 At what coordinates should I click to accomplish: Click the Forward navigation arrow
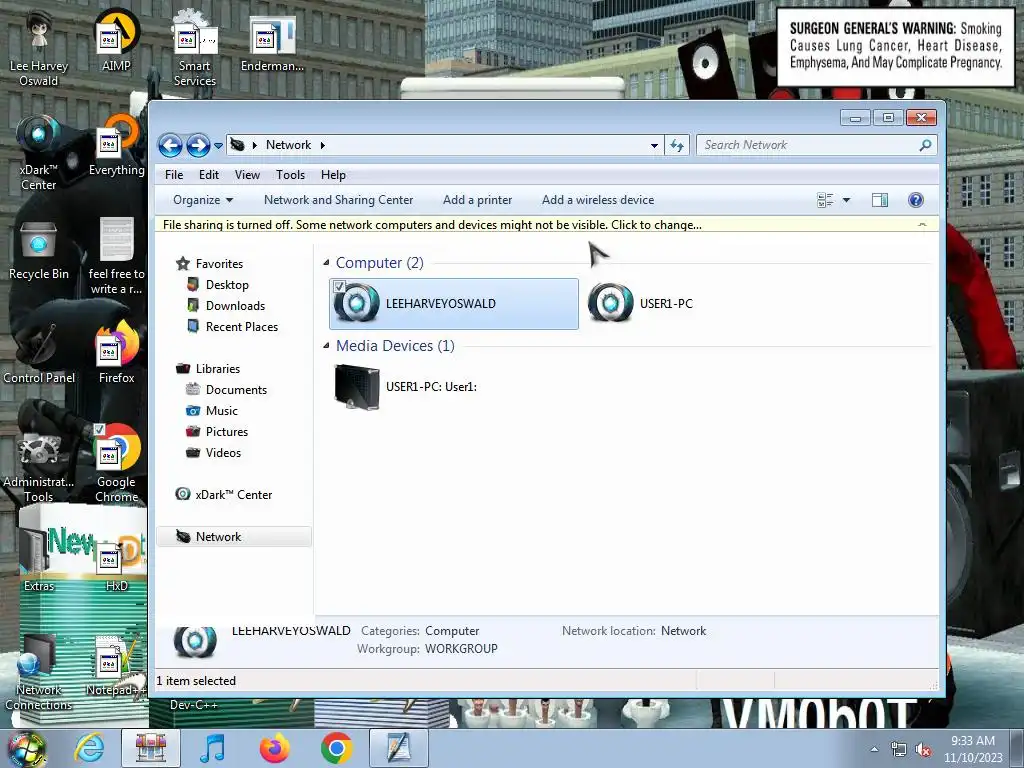[x=198, y=145]
